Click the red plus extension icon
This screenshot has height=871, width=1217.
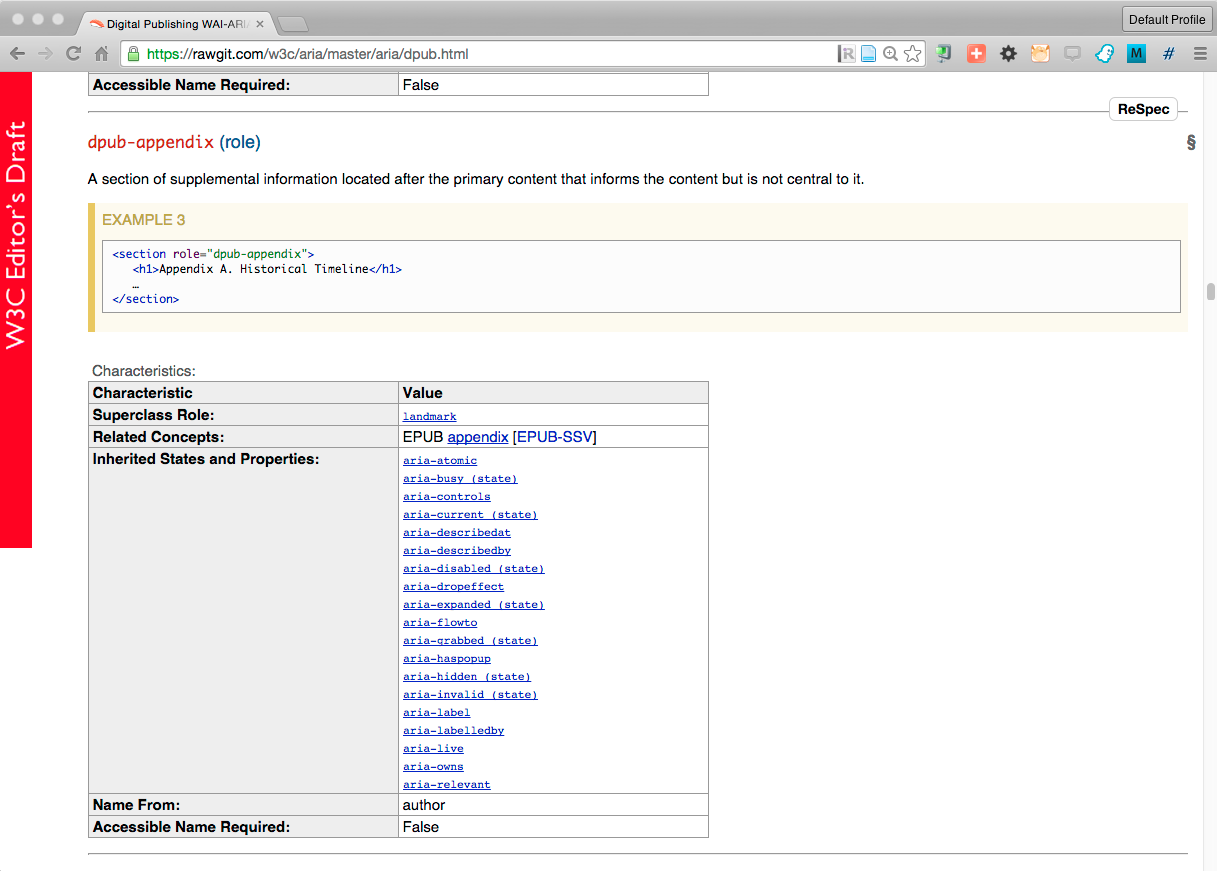pos(976,54)
